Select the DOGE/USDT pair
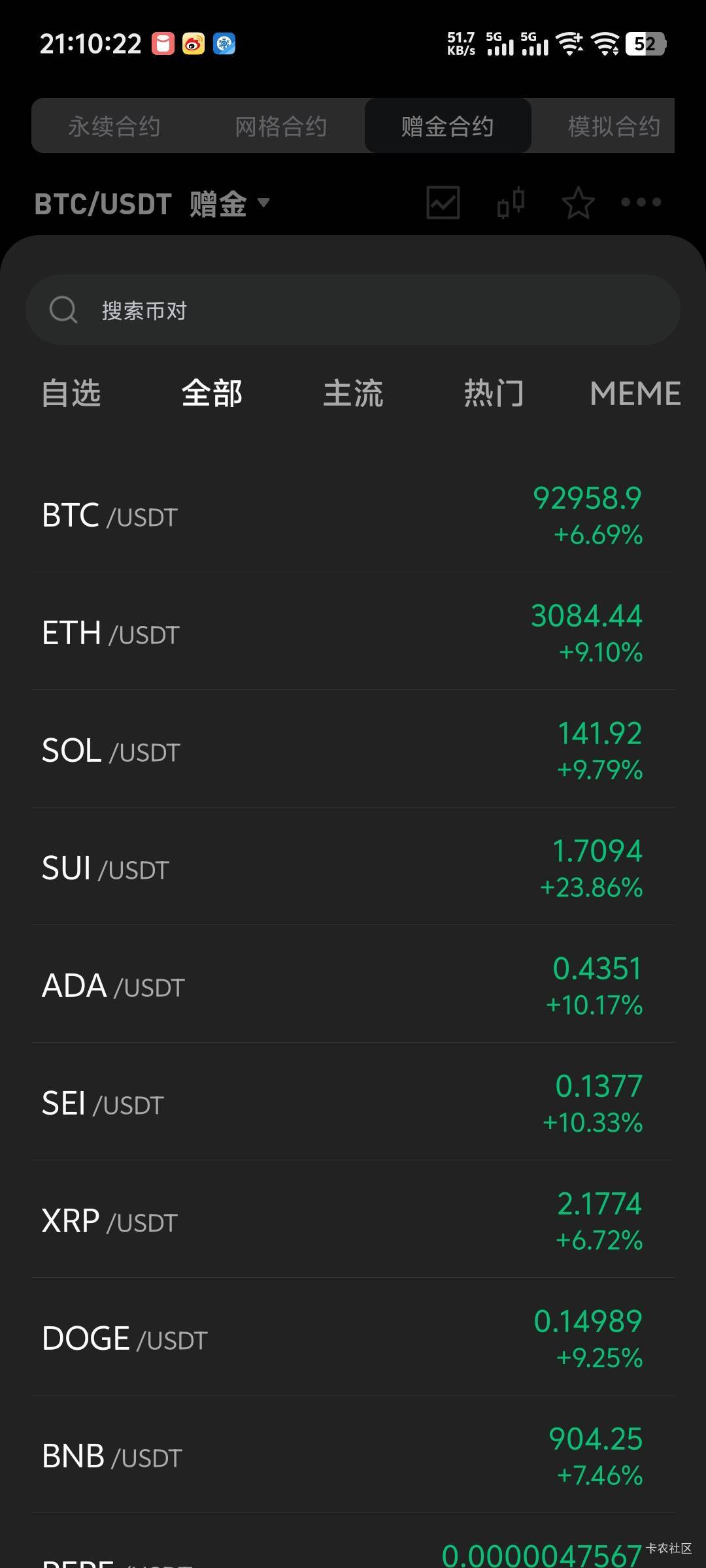 tap(353, 1337)
